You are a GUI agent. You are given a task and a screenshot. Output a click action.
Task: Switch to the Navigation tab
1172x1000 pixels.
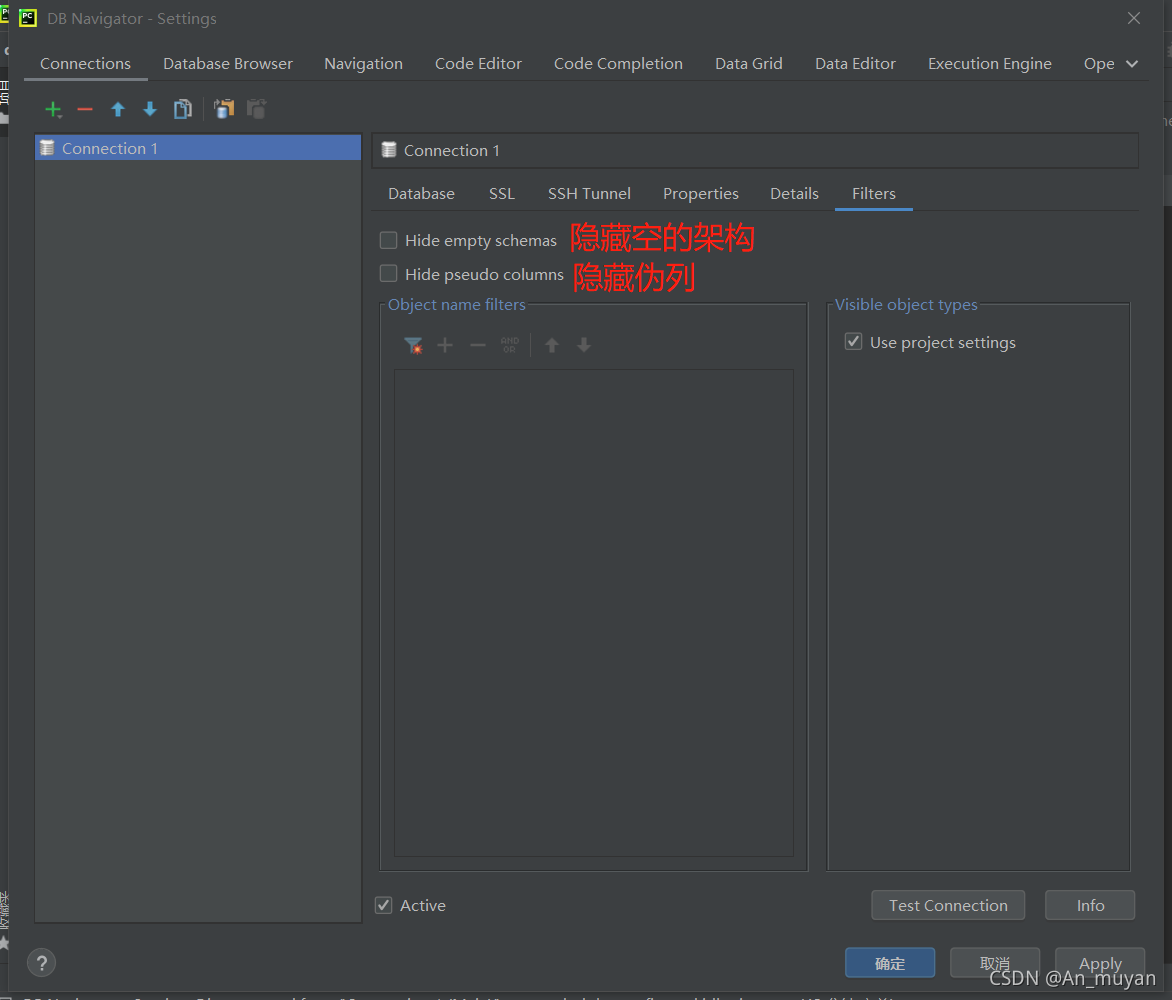[x=363, y=64]
